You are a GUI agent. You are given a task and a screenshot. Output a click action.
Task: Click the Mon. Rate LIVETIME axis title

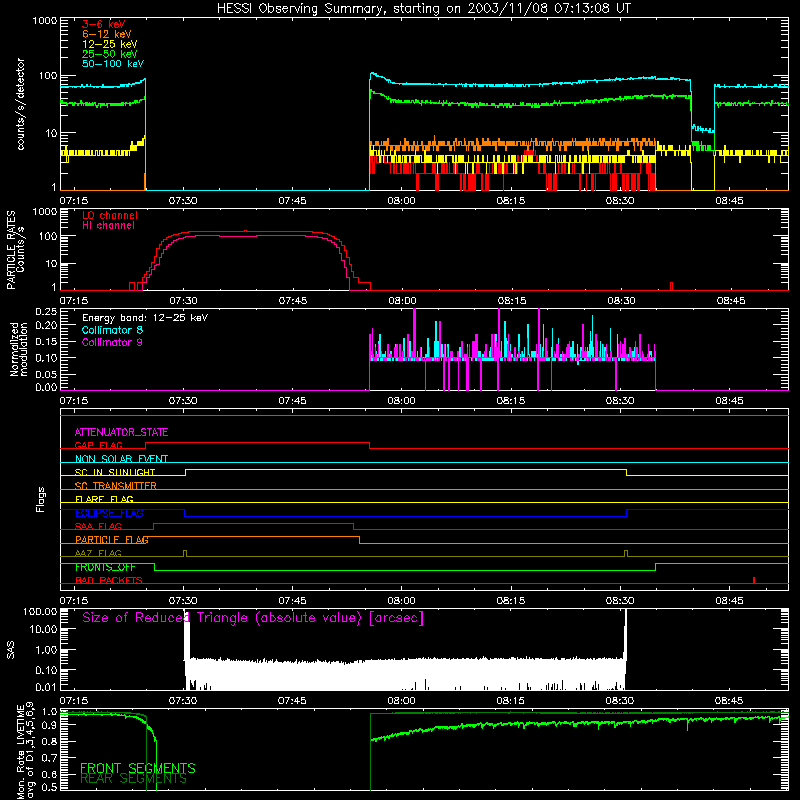(26, 751)
